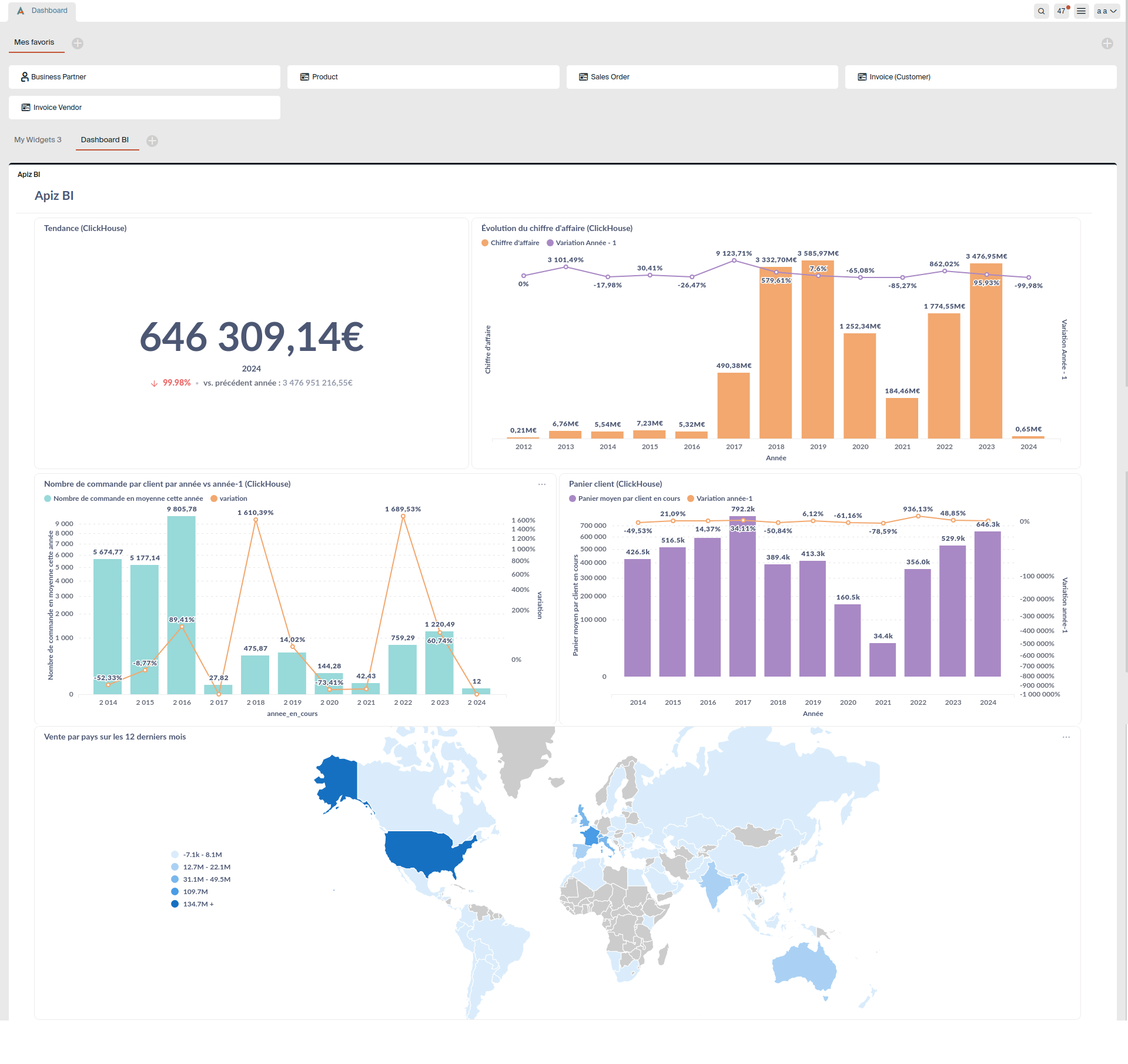Open the Product shortcut
This screenshot has width=1128, height=1064.
coord(423,77)
